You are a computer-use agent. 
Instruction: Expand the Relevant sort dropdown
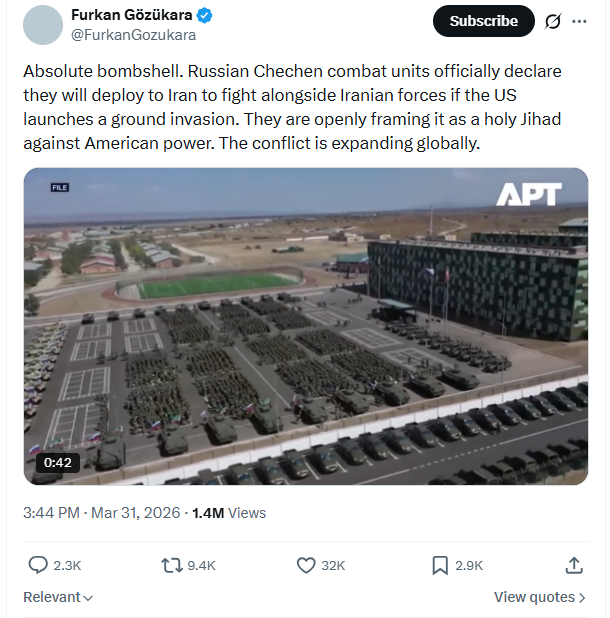point(58,597)
